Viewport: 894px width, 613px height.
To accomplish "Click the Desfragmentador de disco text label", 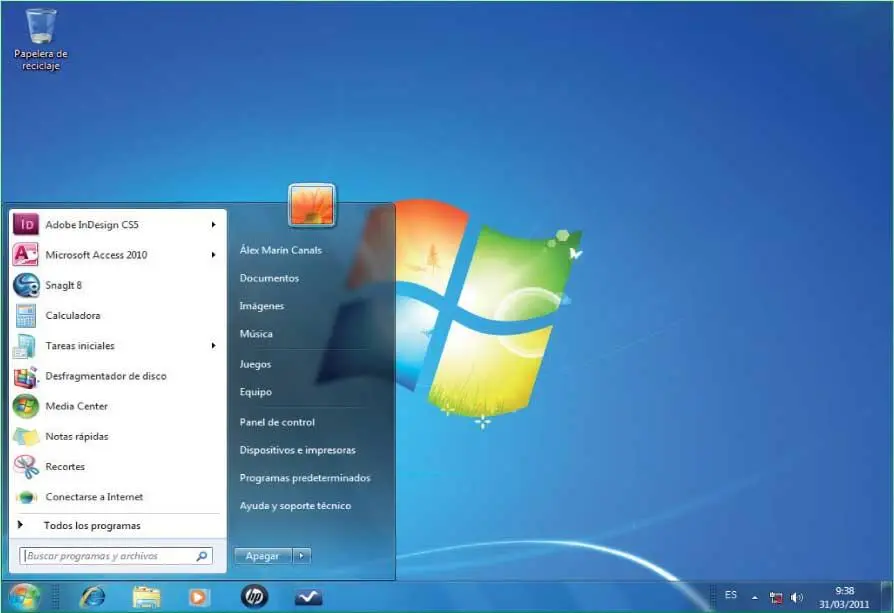I will tap(106, 376).
